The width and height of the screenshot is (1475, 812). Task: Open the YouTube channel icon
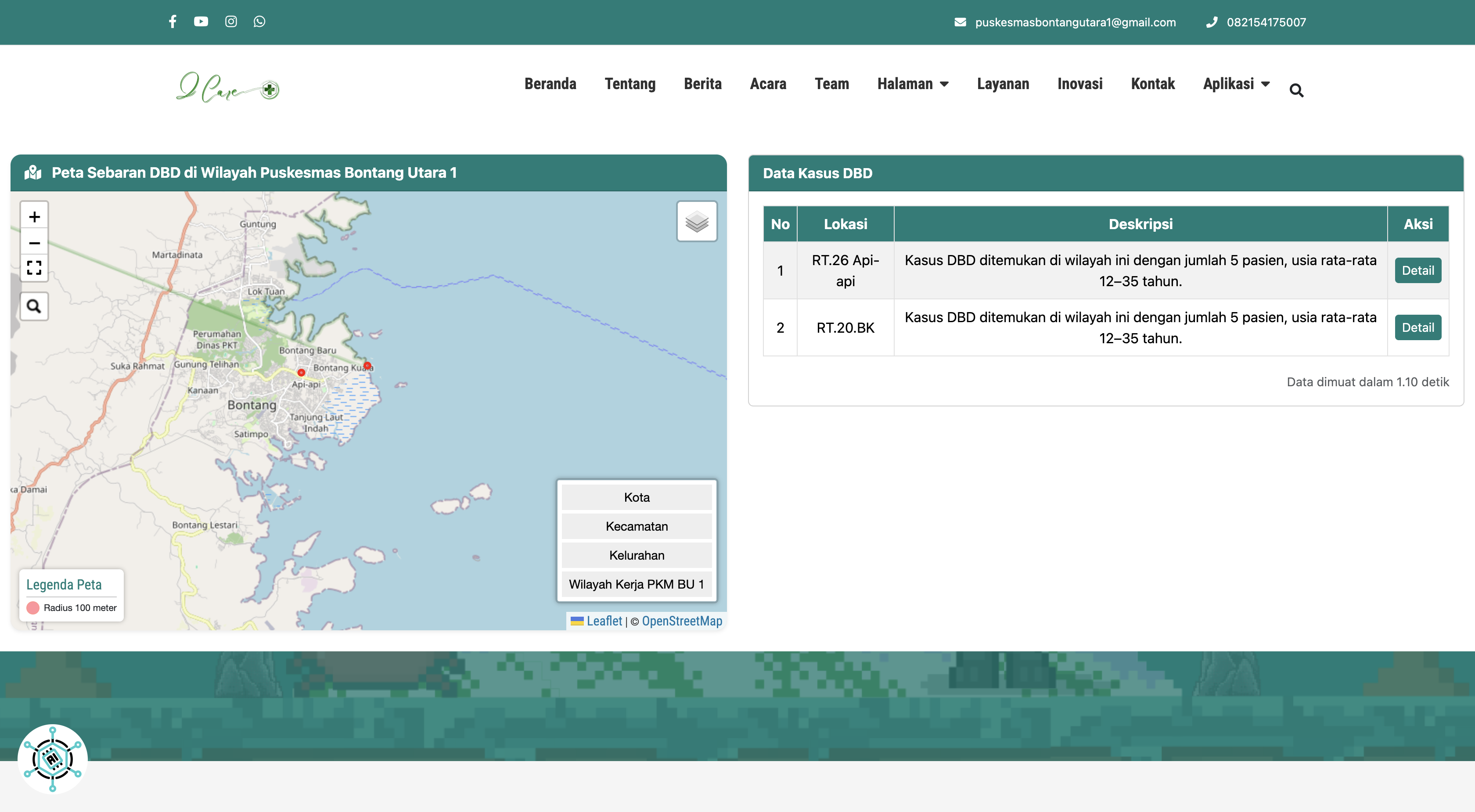[201, 22]
